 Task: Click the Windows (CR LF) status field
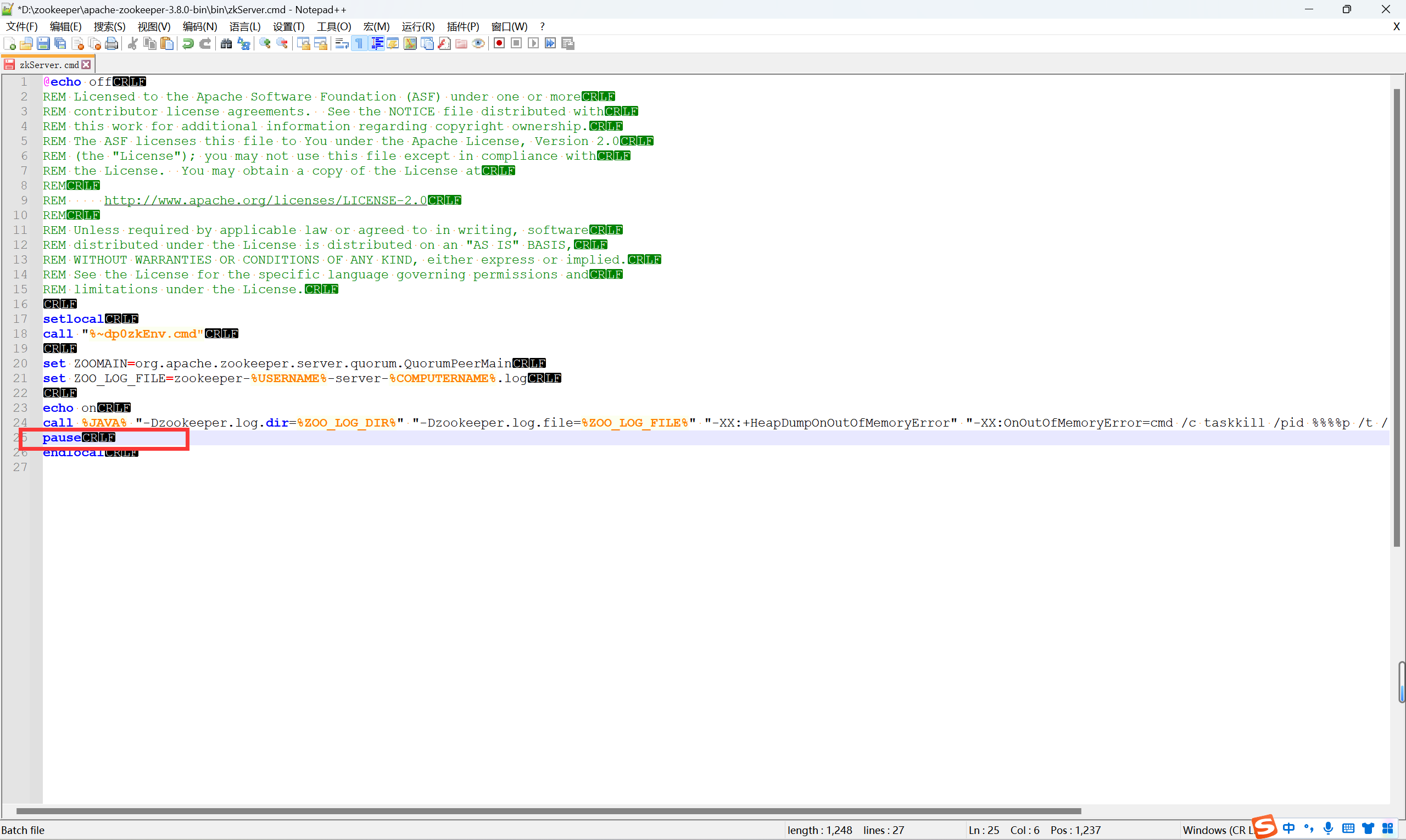(x=1215, y=830)
